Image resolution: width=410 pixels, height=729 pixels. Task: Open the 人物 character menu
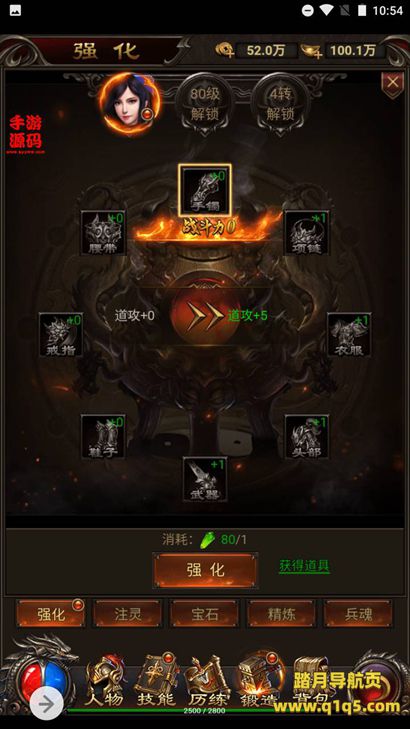tap(105, 683)
